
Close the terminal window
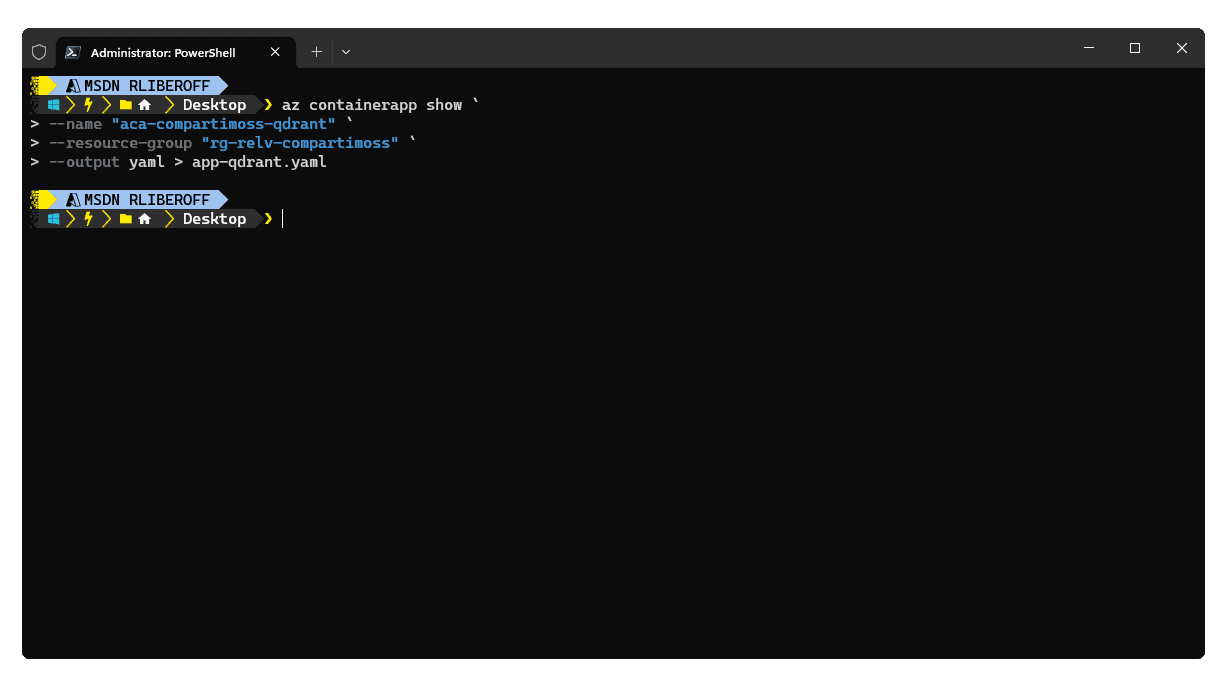pos(1181,48)
